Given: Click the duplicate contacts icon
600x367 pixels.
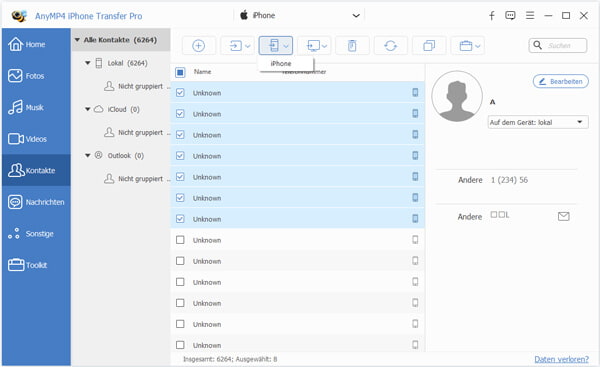Looking at the screenshot, I should 429,46.
